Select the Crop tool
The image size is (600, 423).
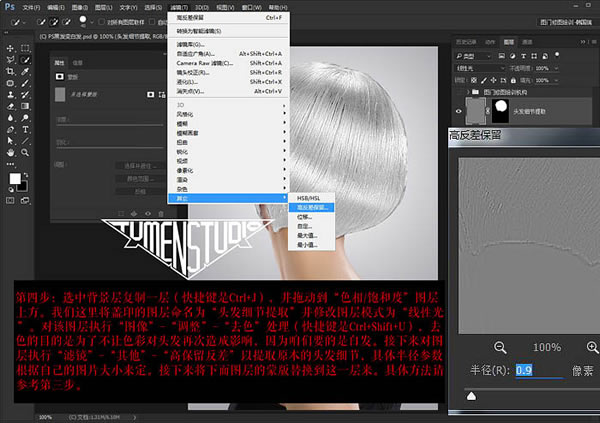10,71
